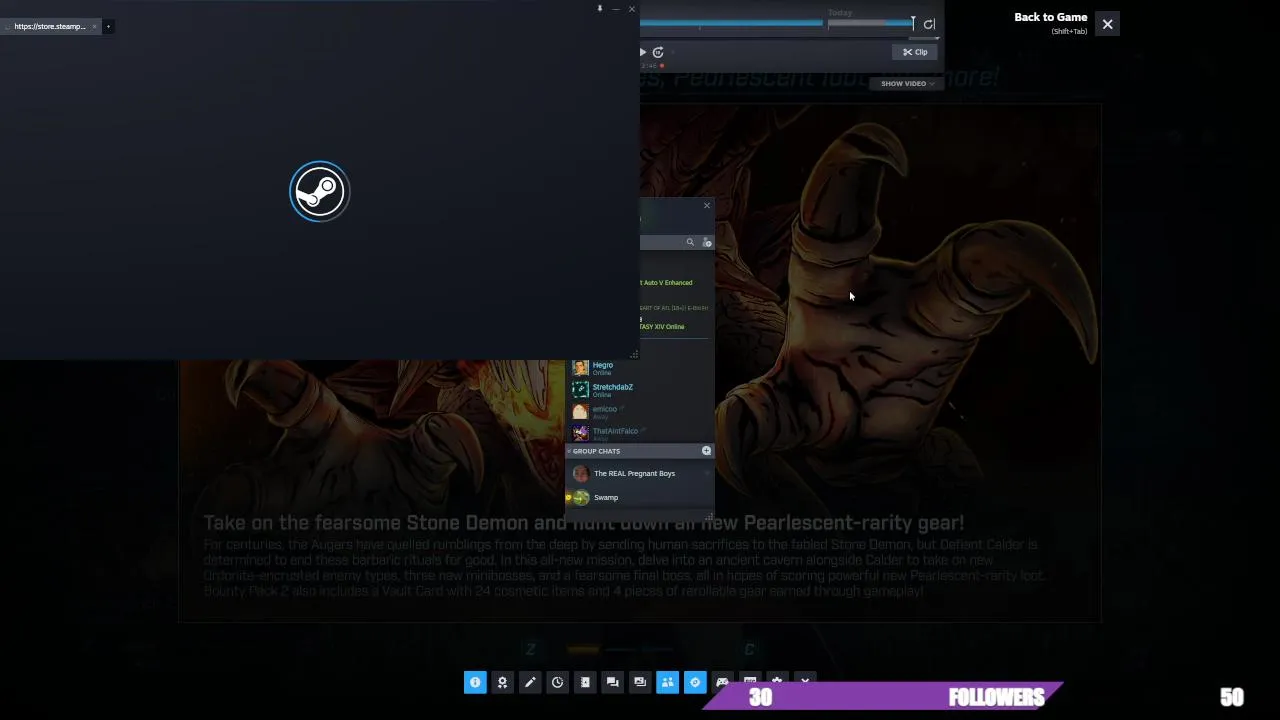The image size is (1280, 720).
Task: Open the Achievements icon in overlay toolbar
Action: 502,682
